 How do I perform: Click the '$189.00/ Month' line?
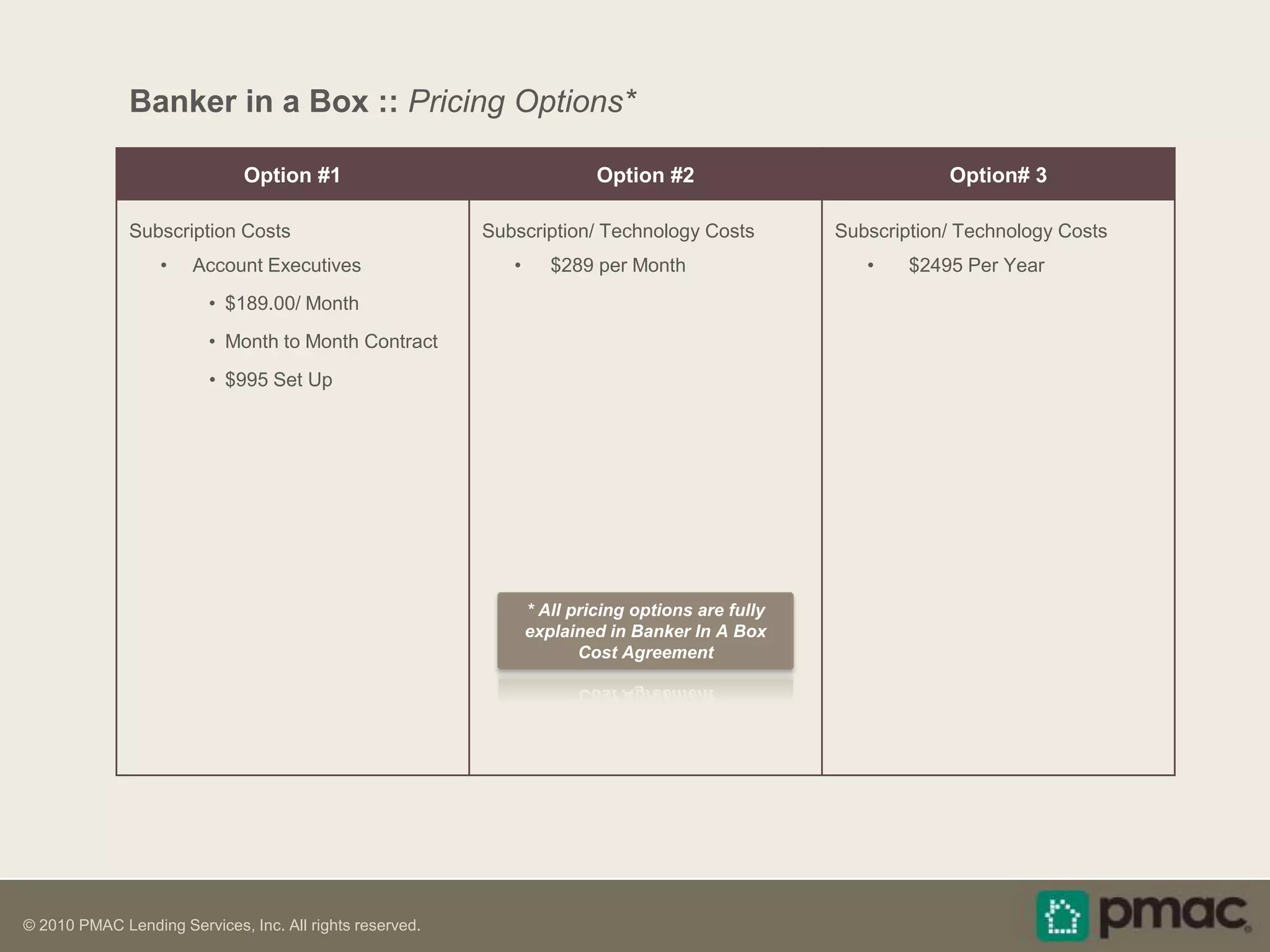coord(291,303)
